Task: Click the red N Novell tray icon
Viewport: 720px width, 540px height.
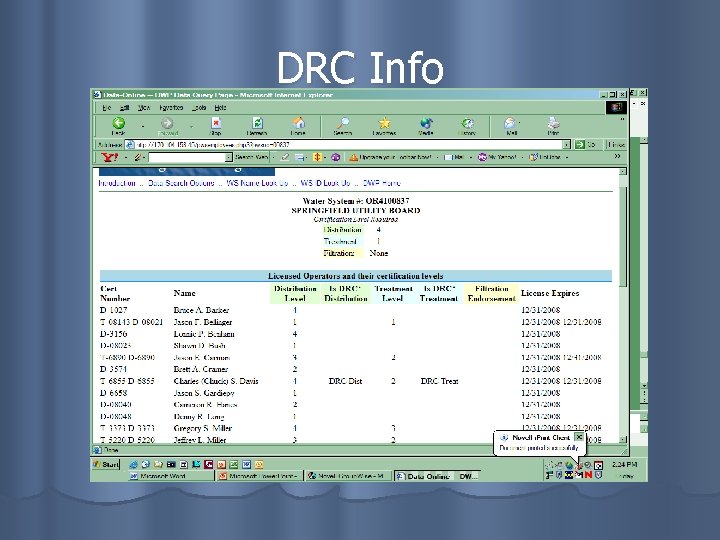Action: [588, 475]
